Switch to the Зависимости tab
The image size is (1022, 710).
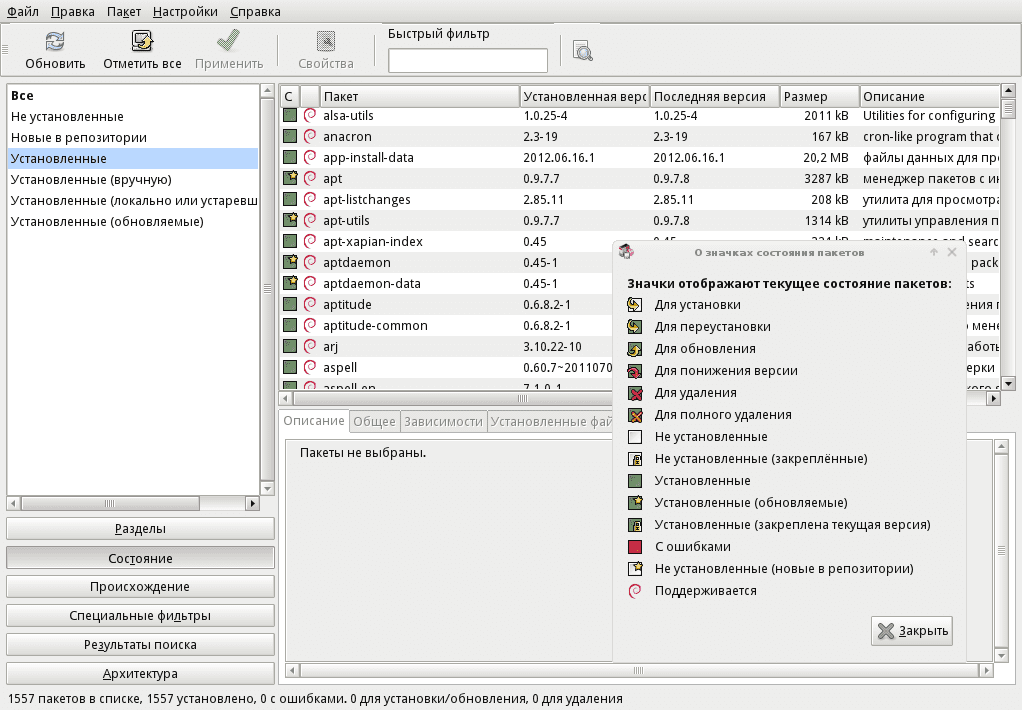coord(443,422)
